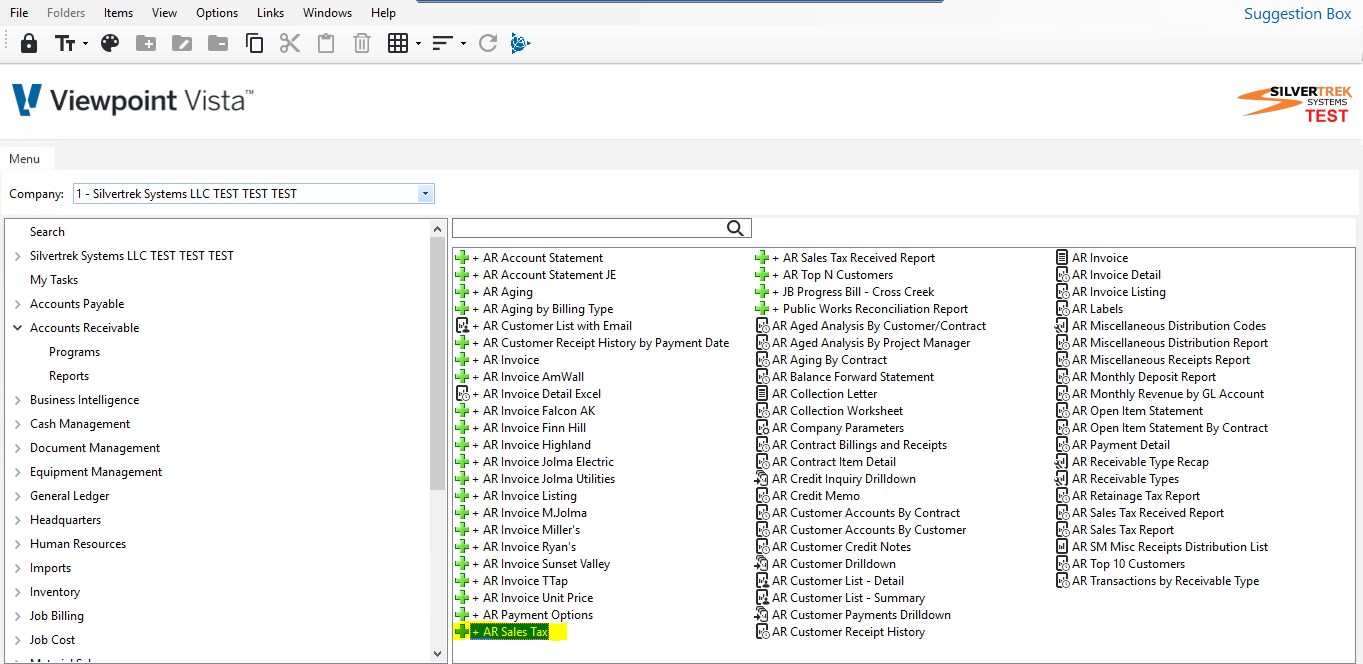The width and height of the screenshot is (1363, 664).
Task: Open the Windows menu
Action: pos(327,13)
